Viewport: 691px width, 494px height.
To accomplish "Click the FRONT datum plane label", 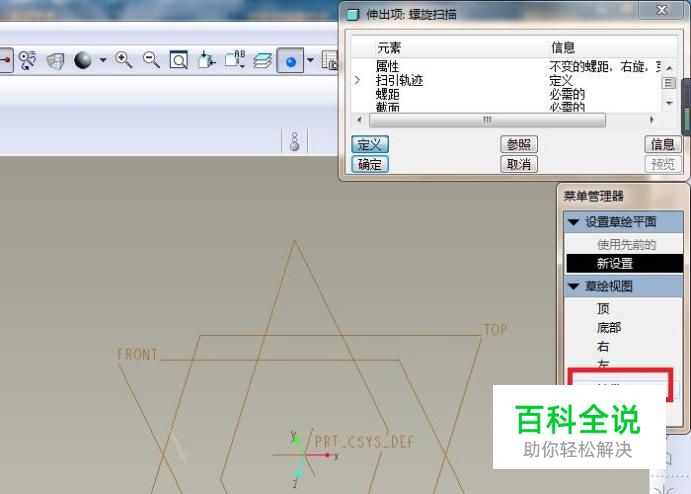I will (x=137, y=354).
